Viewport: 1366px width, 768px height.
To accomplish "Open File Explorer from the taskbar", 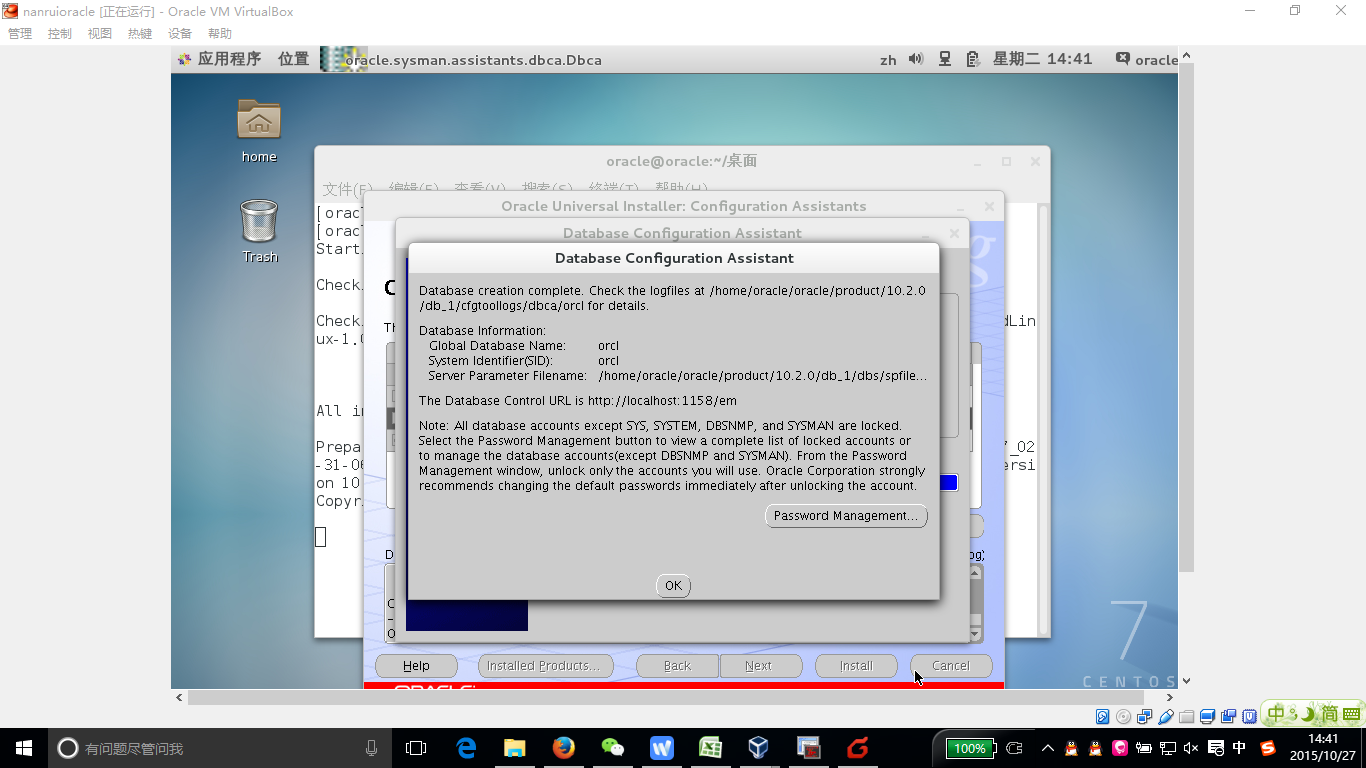I will 515,748.
